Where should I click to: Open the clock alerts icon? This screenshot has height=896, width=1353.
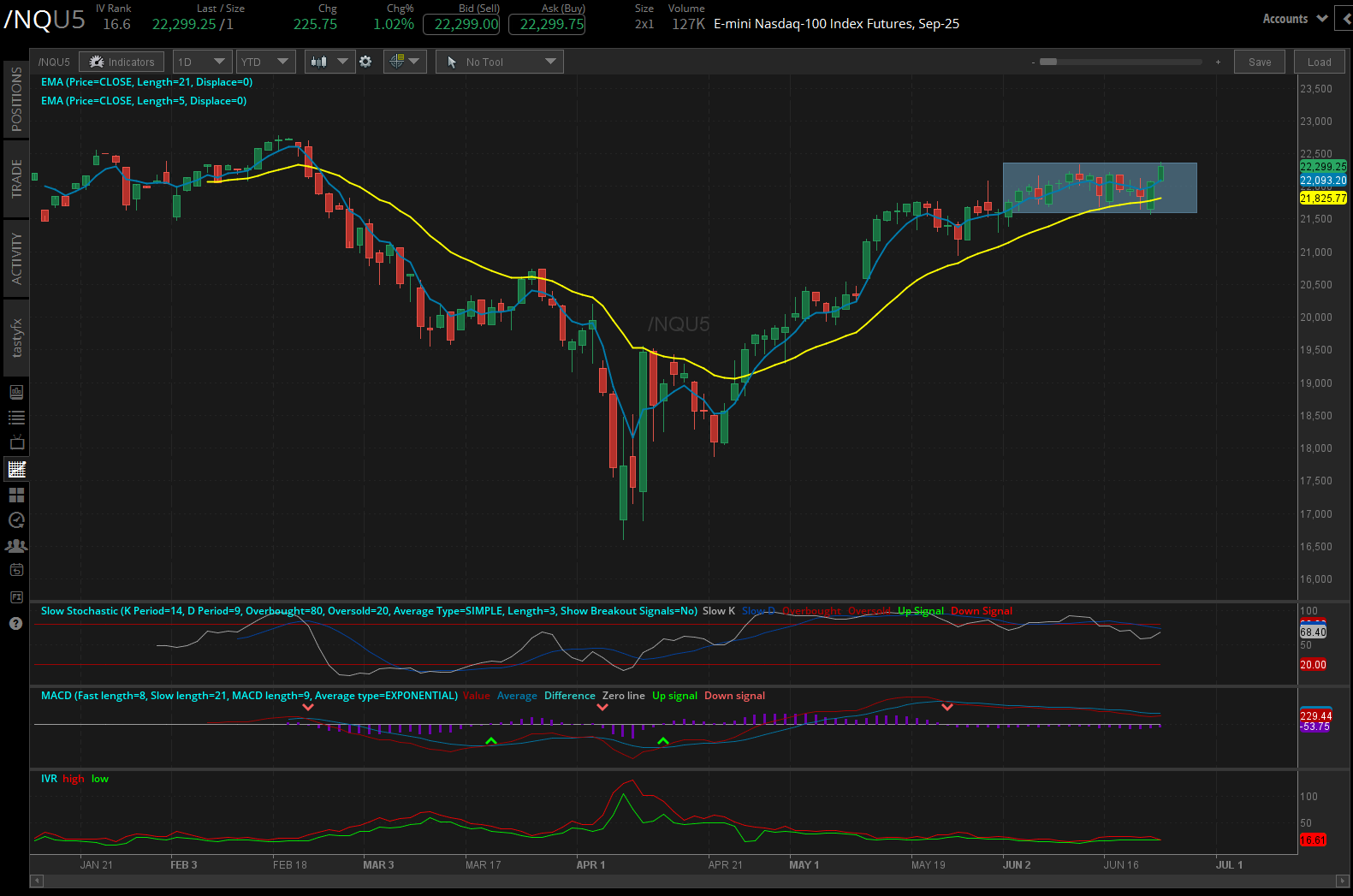(16, 520)
